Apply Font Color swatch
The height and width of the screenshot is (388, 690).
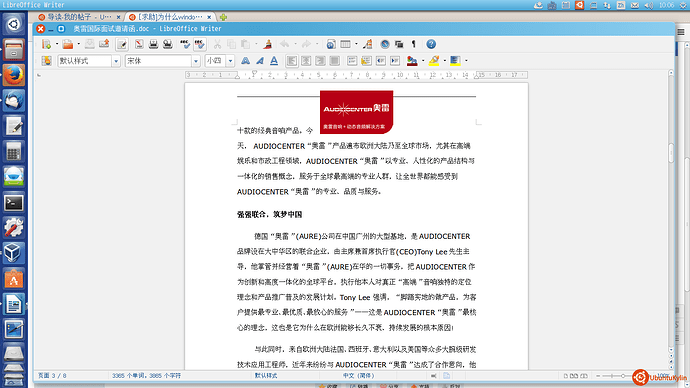pos(412,61)
